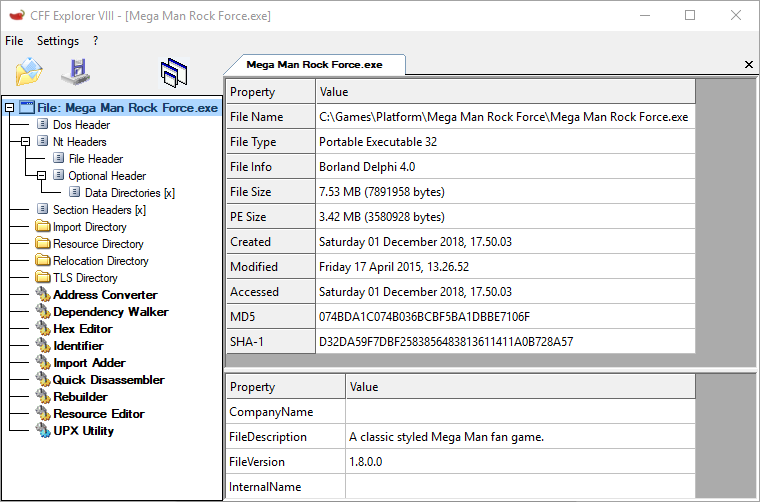Click the Identifier gear icon
760x502 pixels.
pos(43,345)
